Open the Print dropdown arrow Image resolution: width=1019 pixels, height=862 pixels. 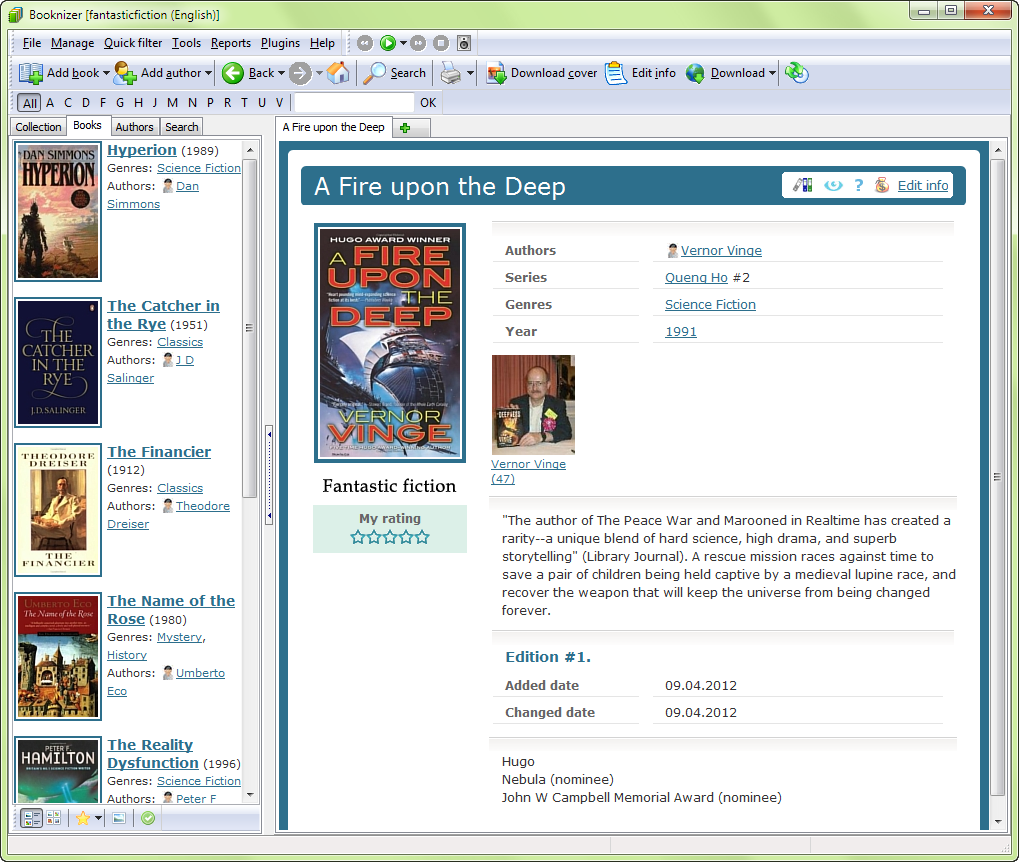pos(470,73)
